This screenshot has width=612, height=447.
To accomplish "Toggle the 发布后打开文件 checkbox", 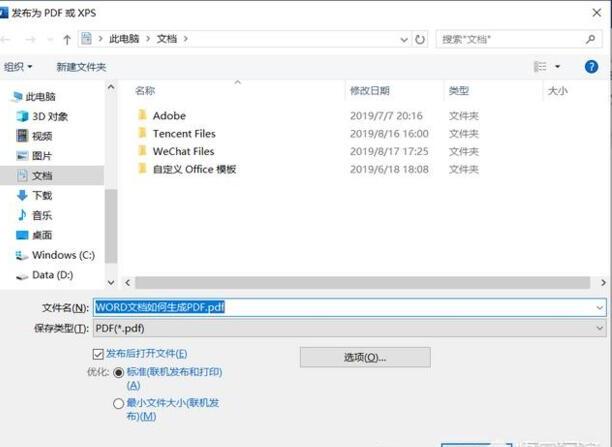I will point(98,354).
